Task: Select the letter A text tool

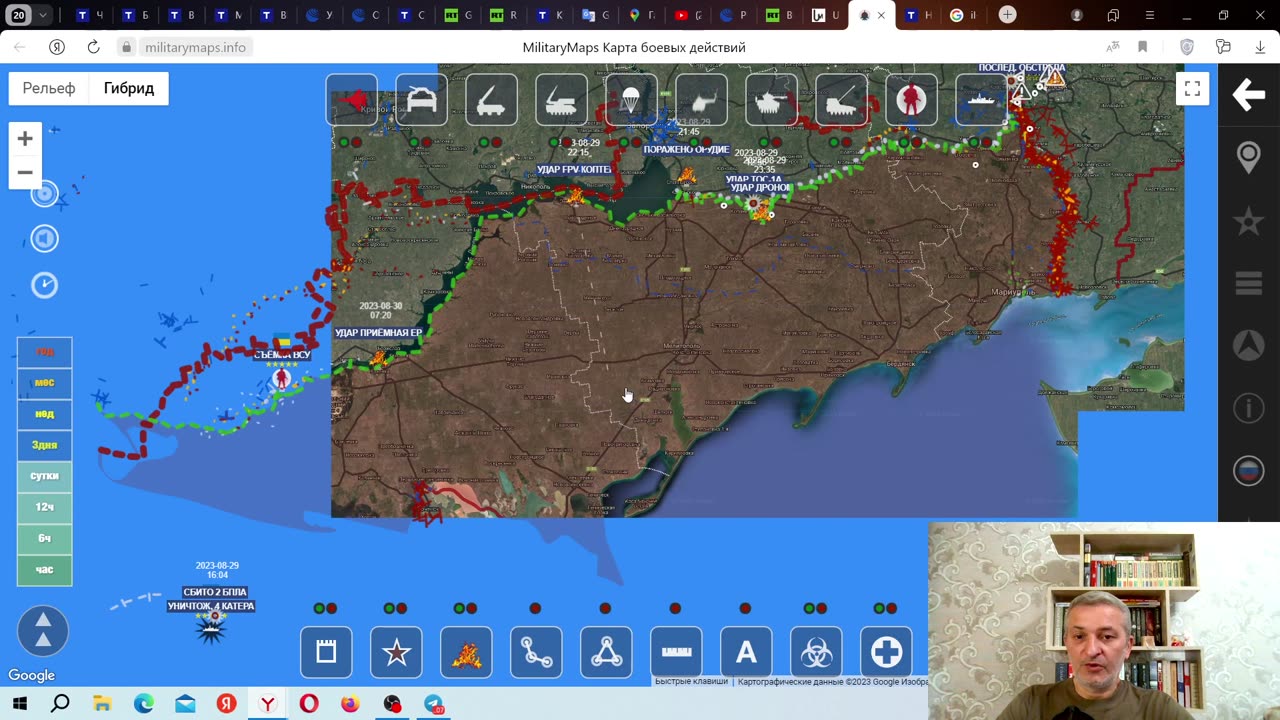Action: (x=746, y=652)
